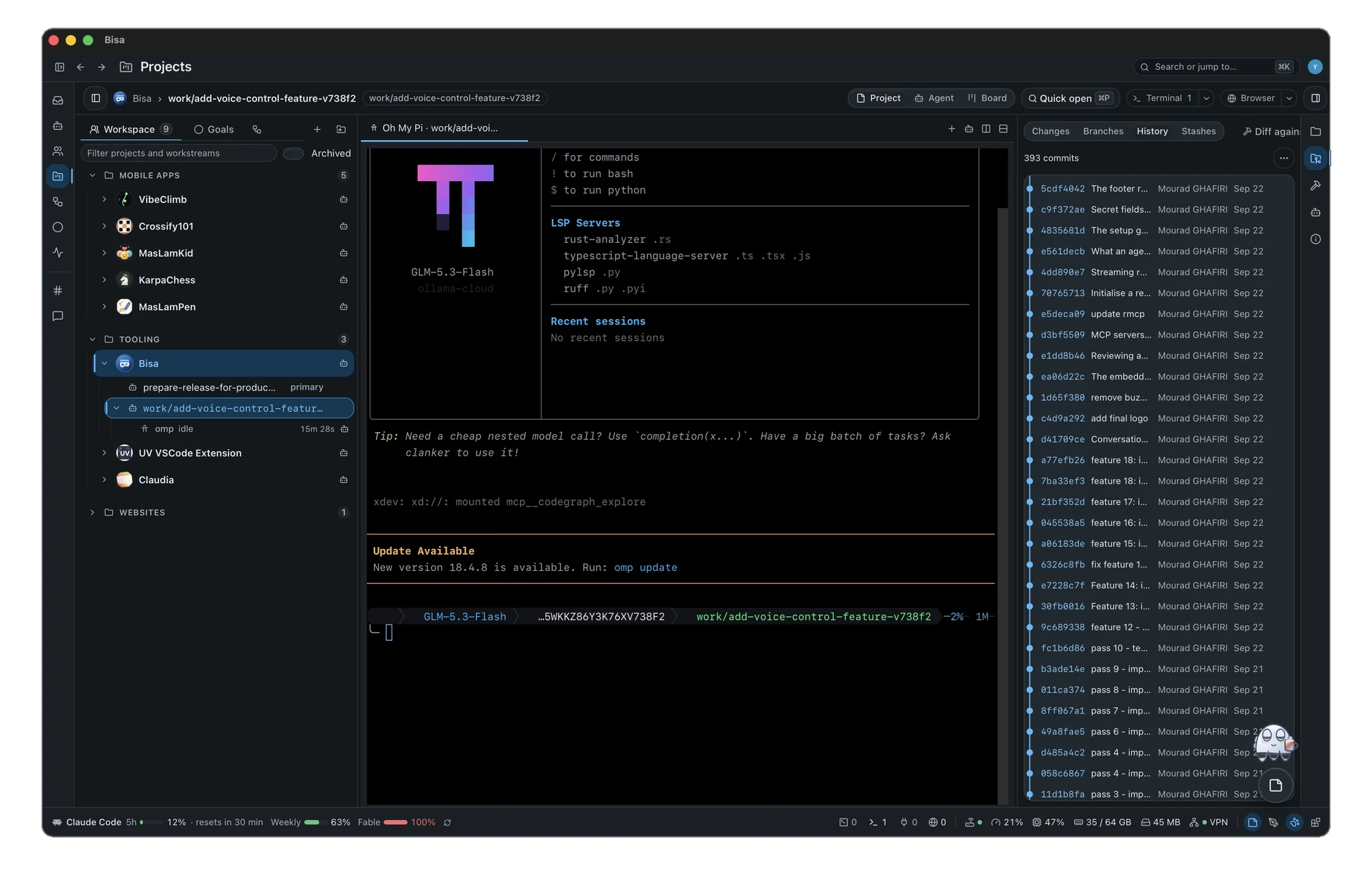This screenshot has height=892, width=1372.
Task: Click the floating document button over commits
Action: click(x=1275, y=786)
